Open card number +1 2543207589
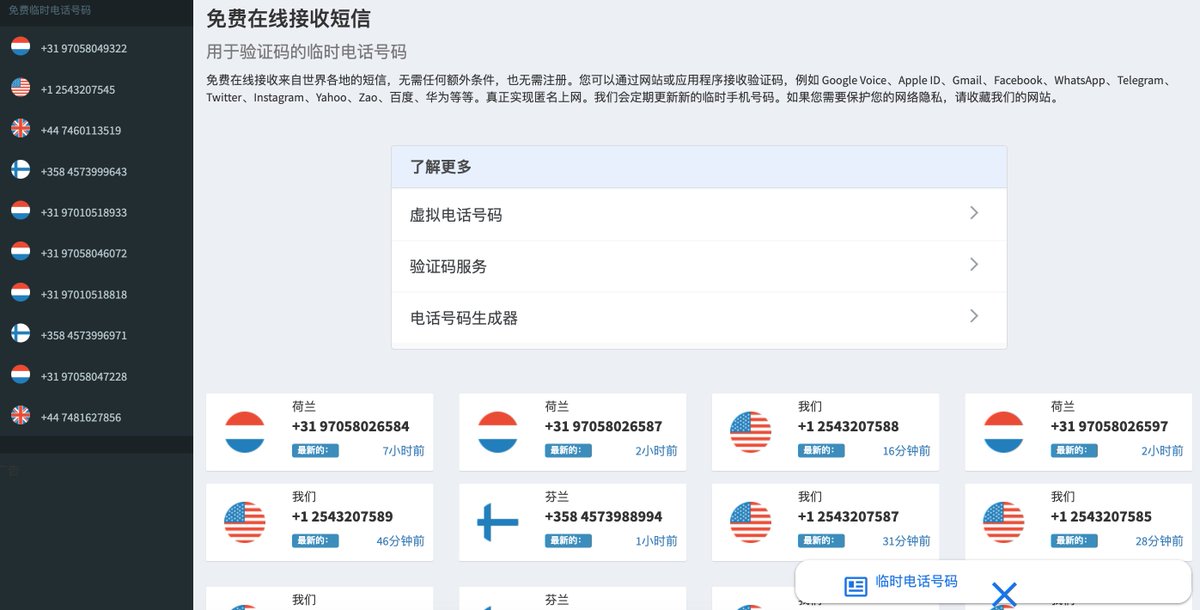 tap(342, 516)
